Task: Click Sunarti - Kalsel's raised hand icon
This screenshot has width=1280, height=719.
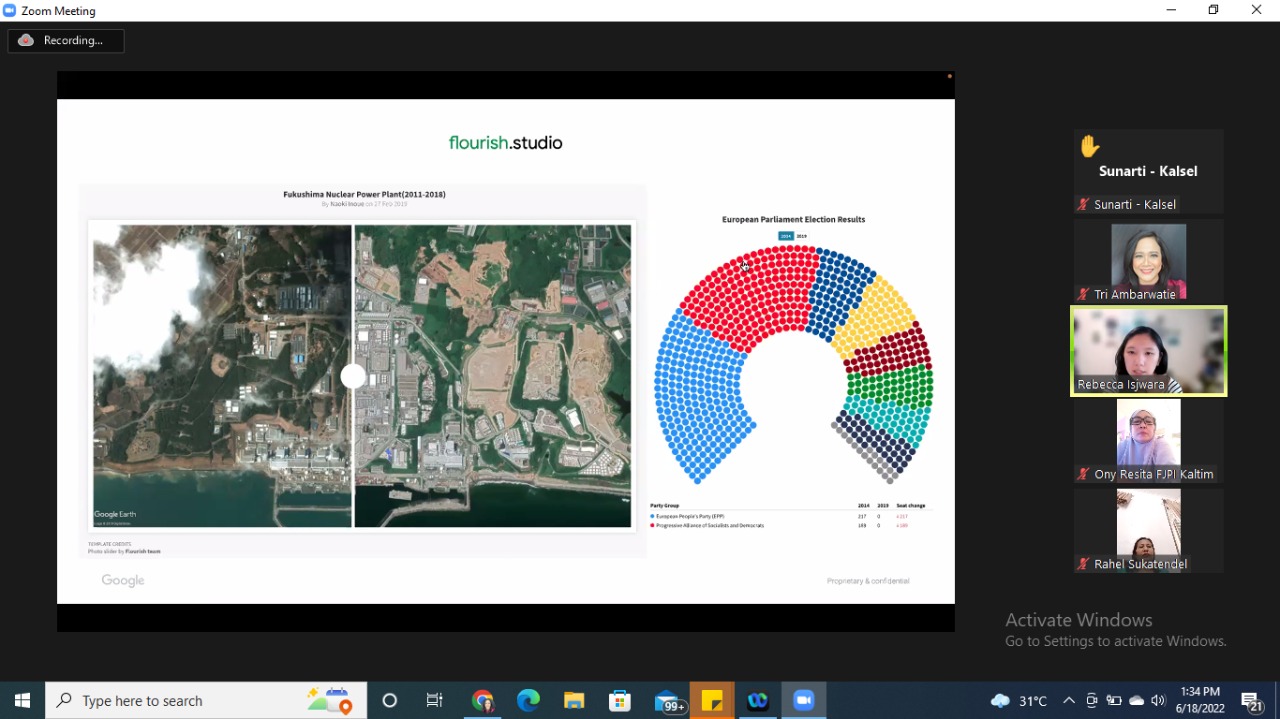Action: 1089,147
